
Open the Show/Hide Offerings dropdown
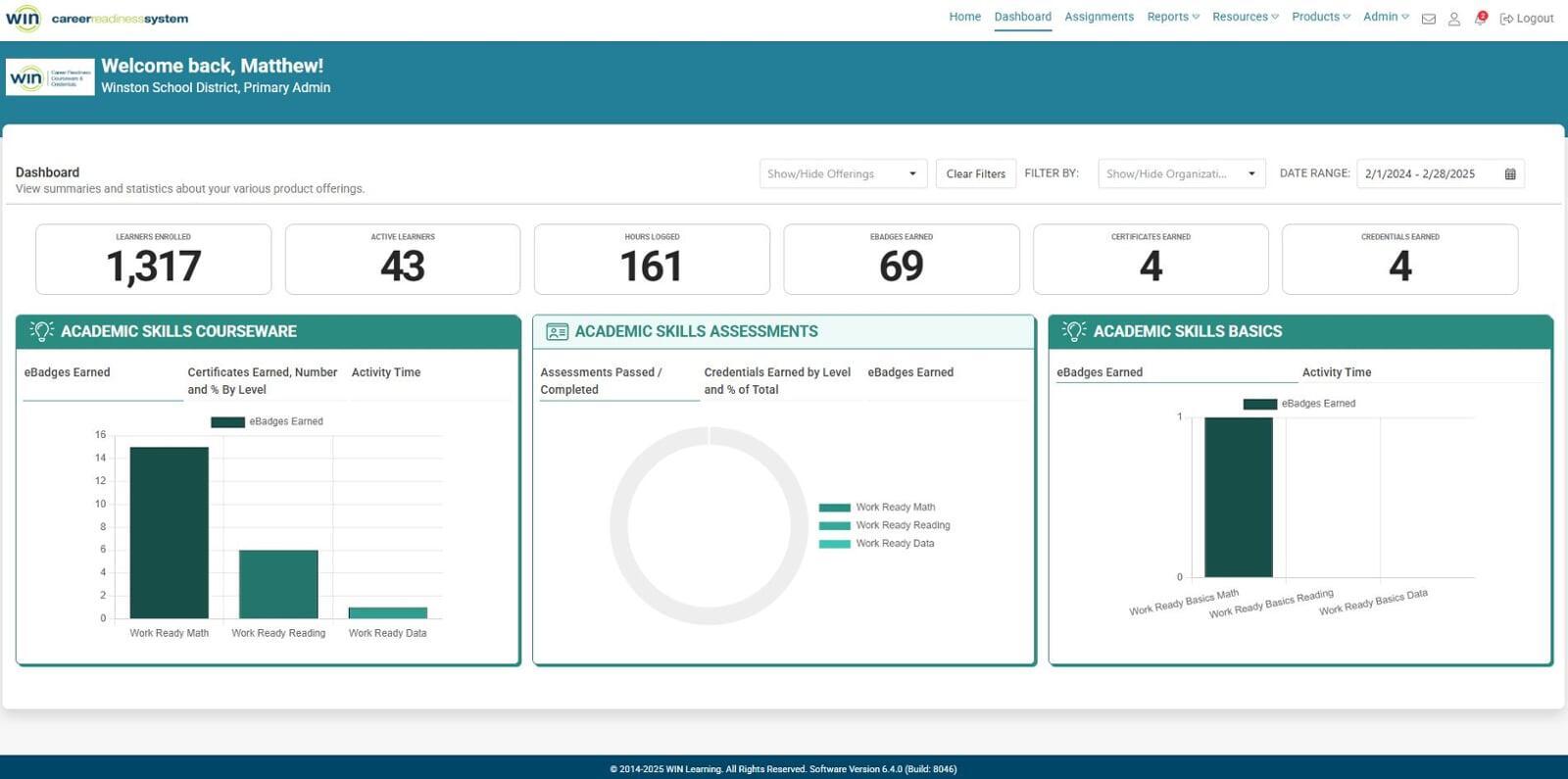[843, 173]
